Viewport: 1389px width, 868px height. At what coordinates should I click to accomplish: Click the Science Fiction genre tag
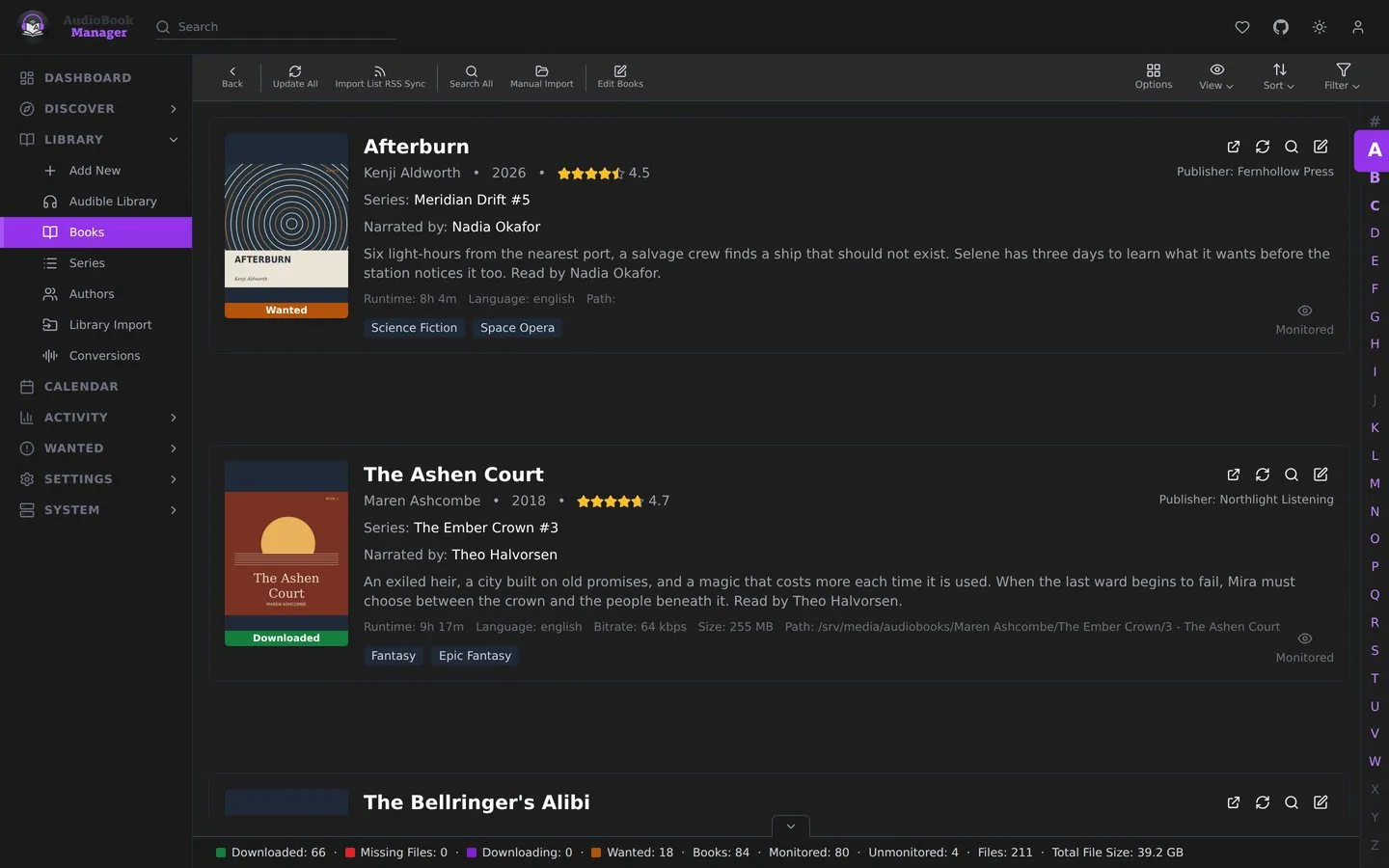tap(414, 328)
